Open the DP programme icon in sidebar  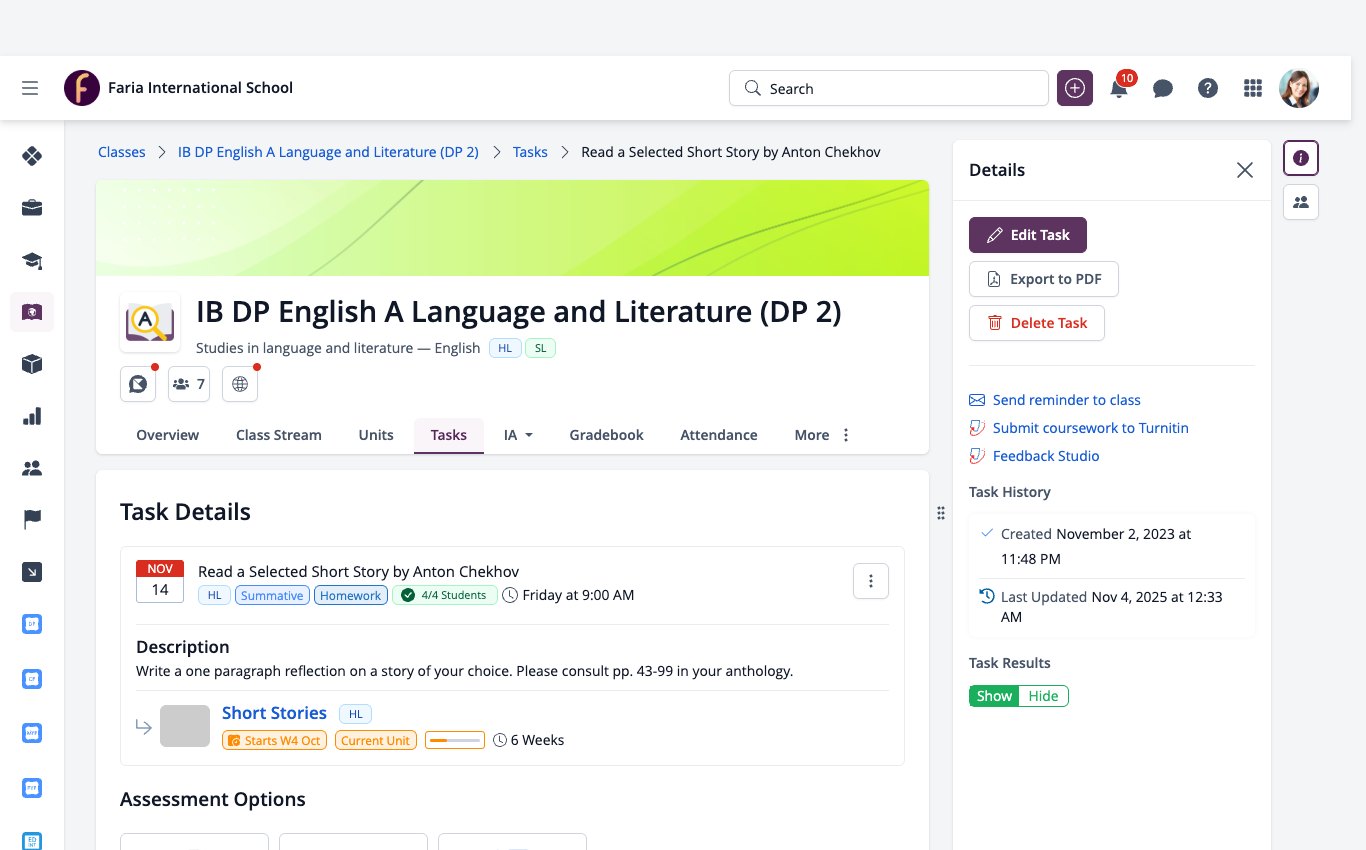pos(32,624)
